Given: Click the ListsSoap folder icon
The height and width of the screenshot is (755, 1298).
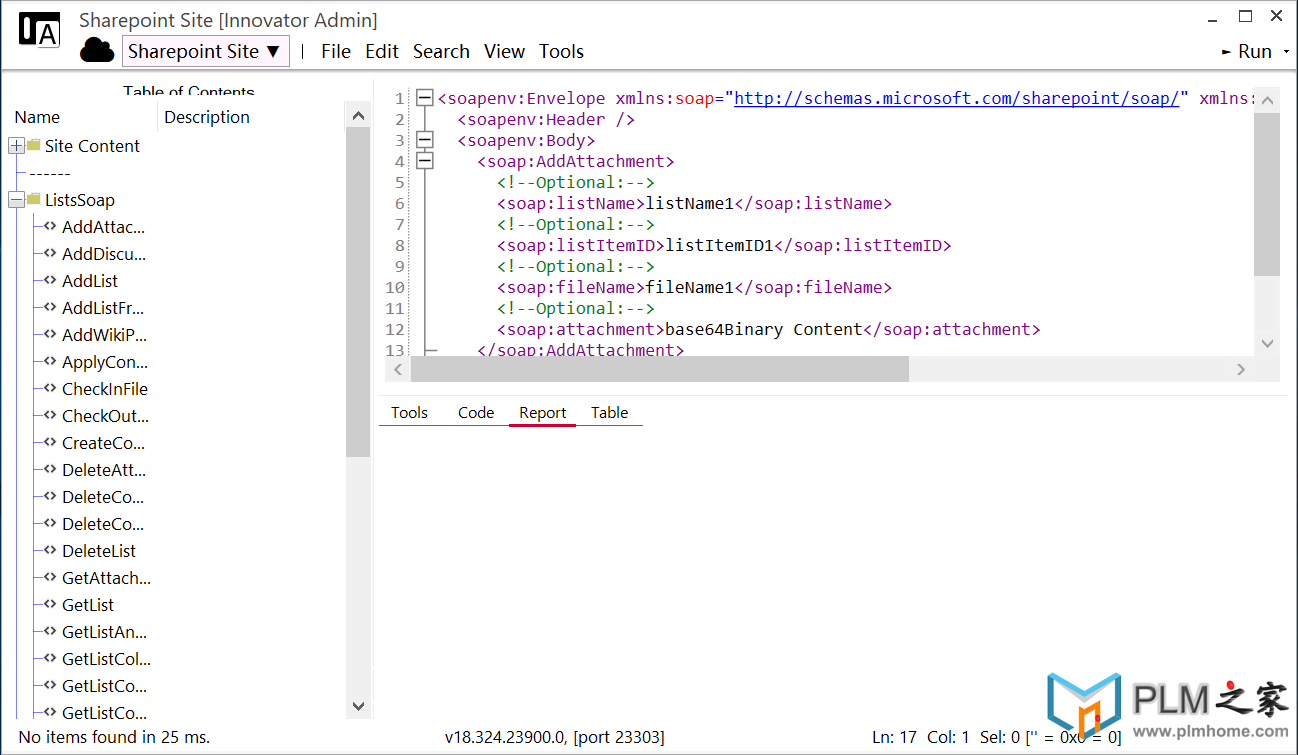Looking at the screenshot, I should tap(34, 199).
